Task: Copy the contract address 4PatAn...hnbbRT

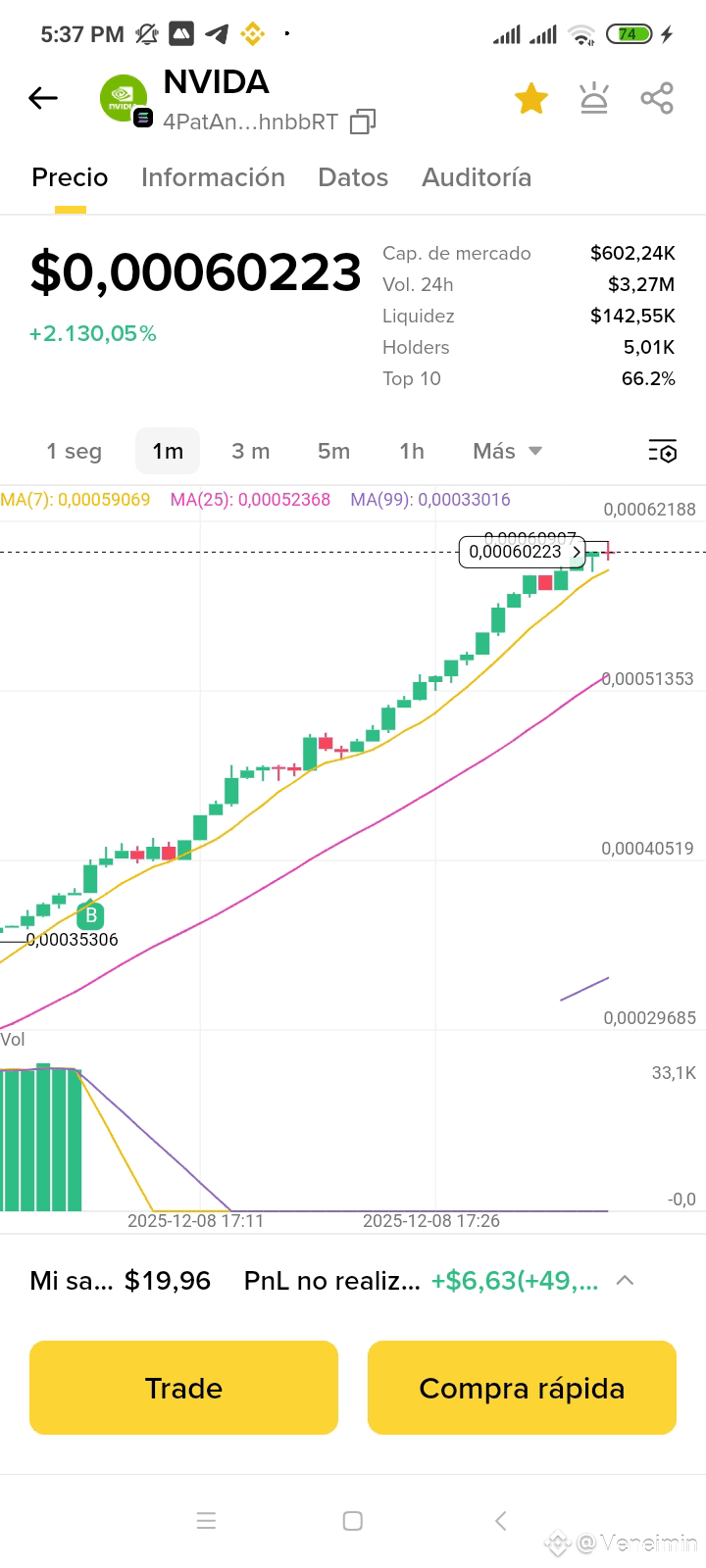Action: (363, 122)
